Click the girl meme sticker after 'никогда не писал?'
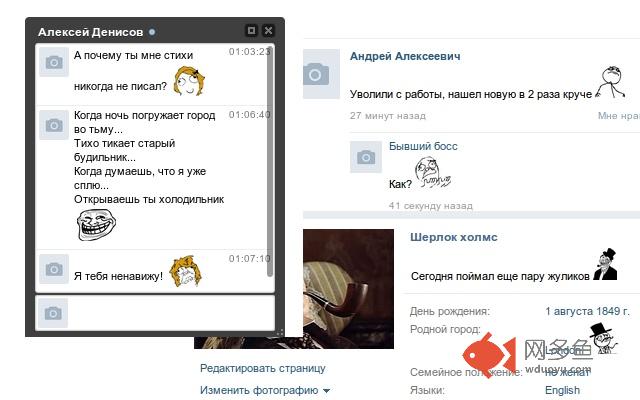Viewport: 640px width, 400px height. (x=189, y=81)
